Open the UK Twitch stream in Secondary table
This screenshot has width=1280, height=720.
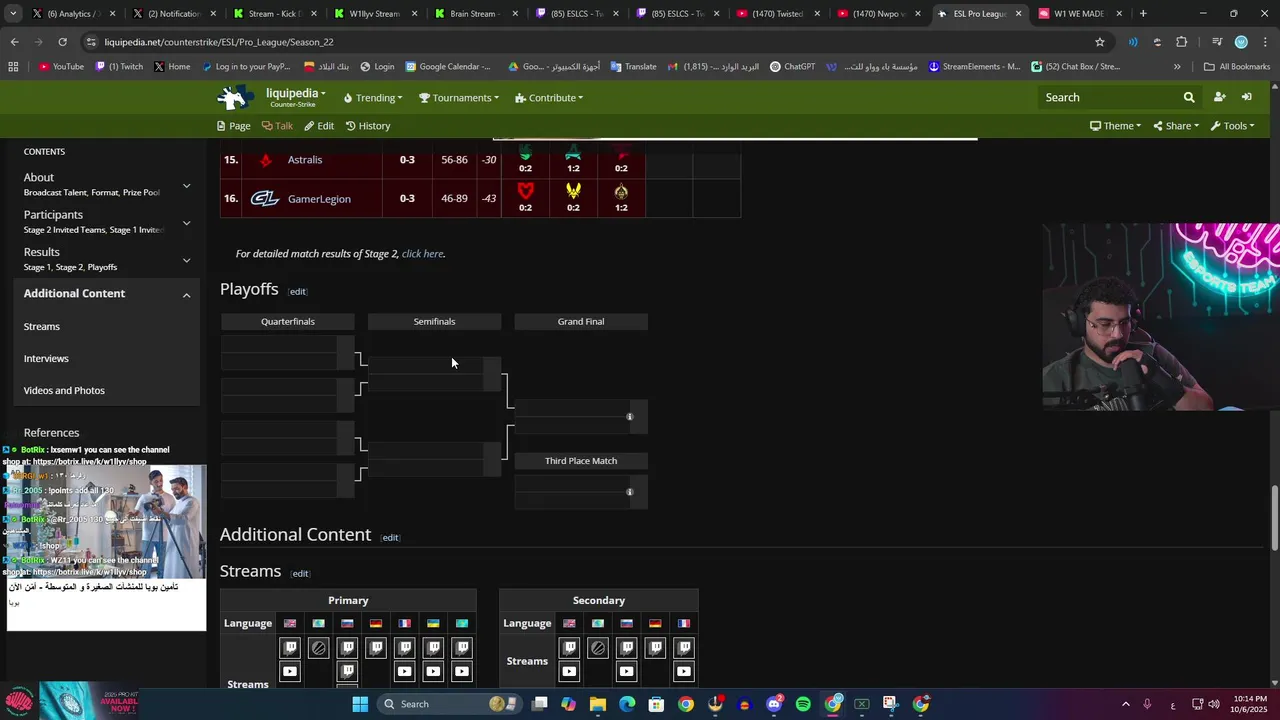point(569,648)
